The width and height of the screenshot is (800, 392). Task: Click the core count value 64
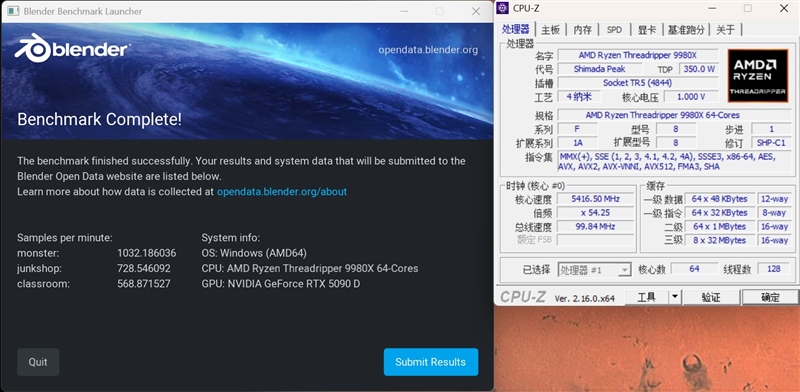point(694,269)
